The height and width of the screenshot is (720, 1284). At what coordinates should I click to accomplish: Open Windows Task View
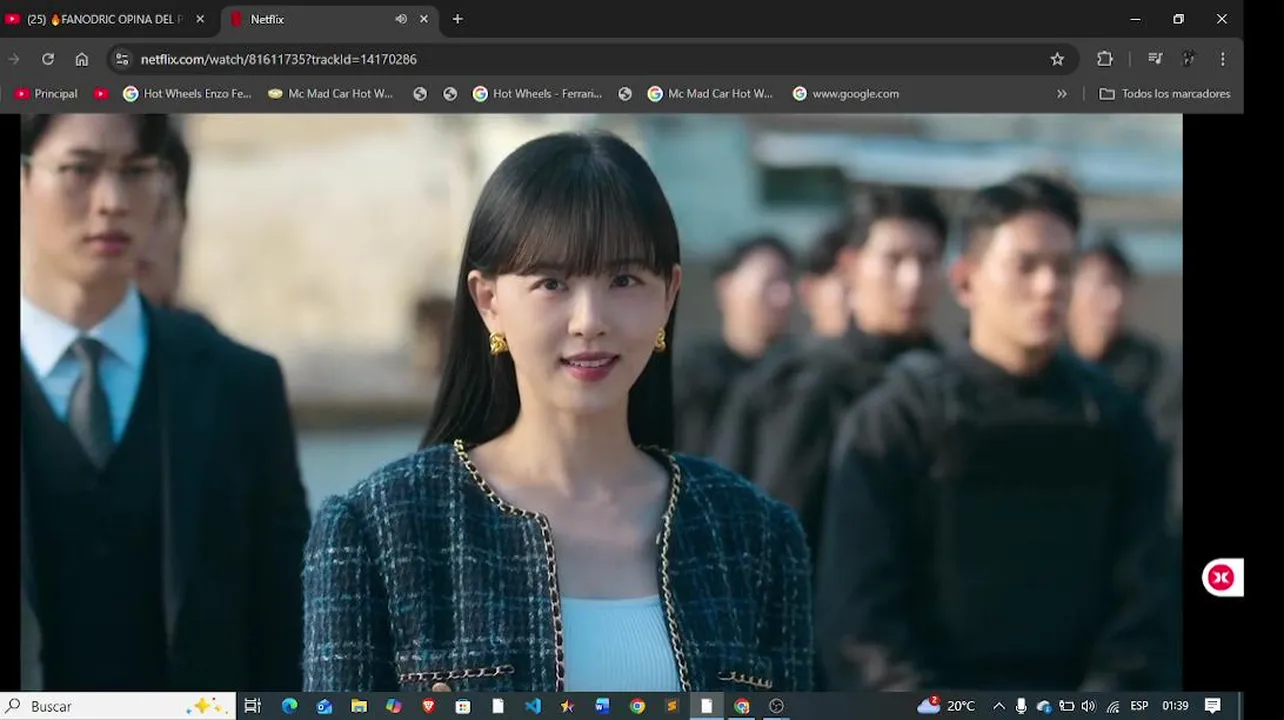click(x=253, y=706)
